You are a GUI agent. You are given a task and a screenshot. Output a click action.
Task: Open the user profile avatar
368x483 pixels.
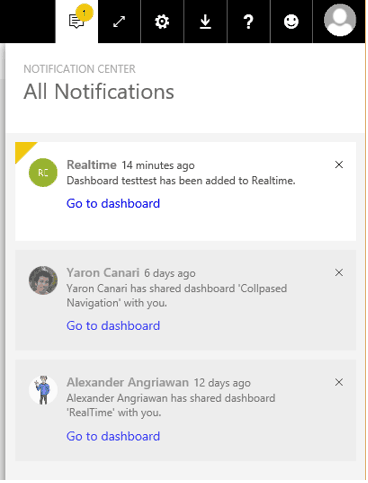tap(340, 20)
